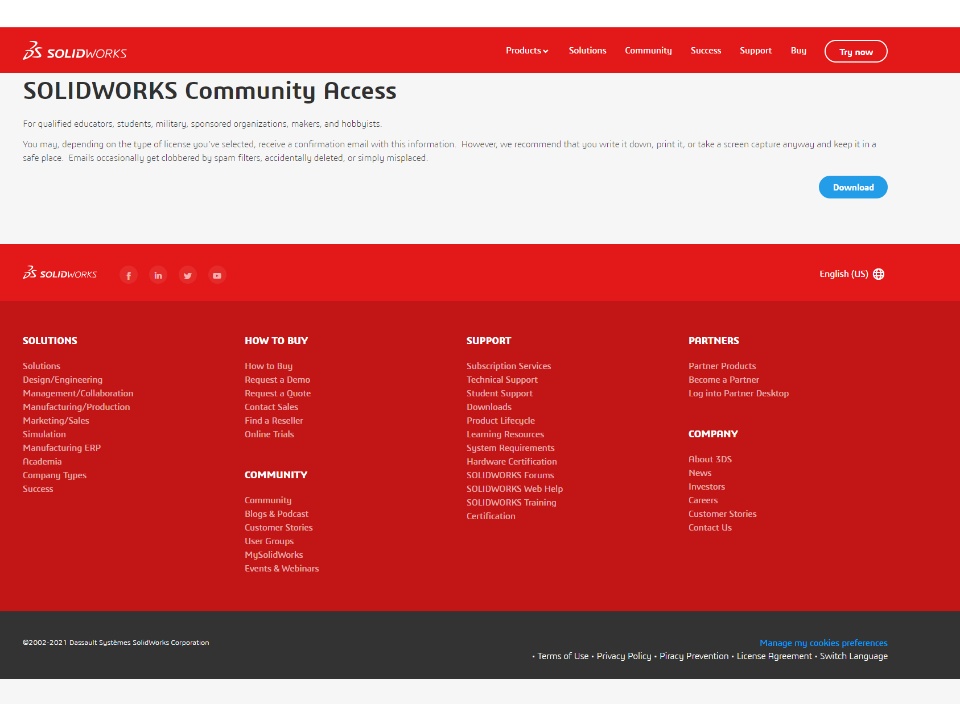
Task: Open Marketing/Sales footer link
Action: pyautogui.click(x=56, y=421)
